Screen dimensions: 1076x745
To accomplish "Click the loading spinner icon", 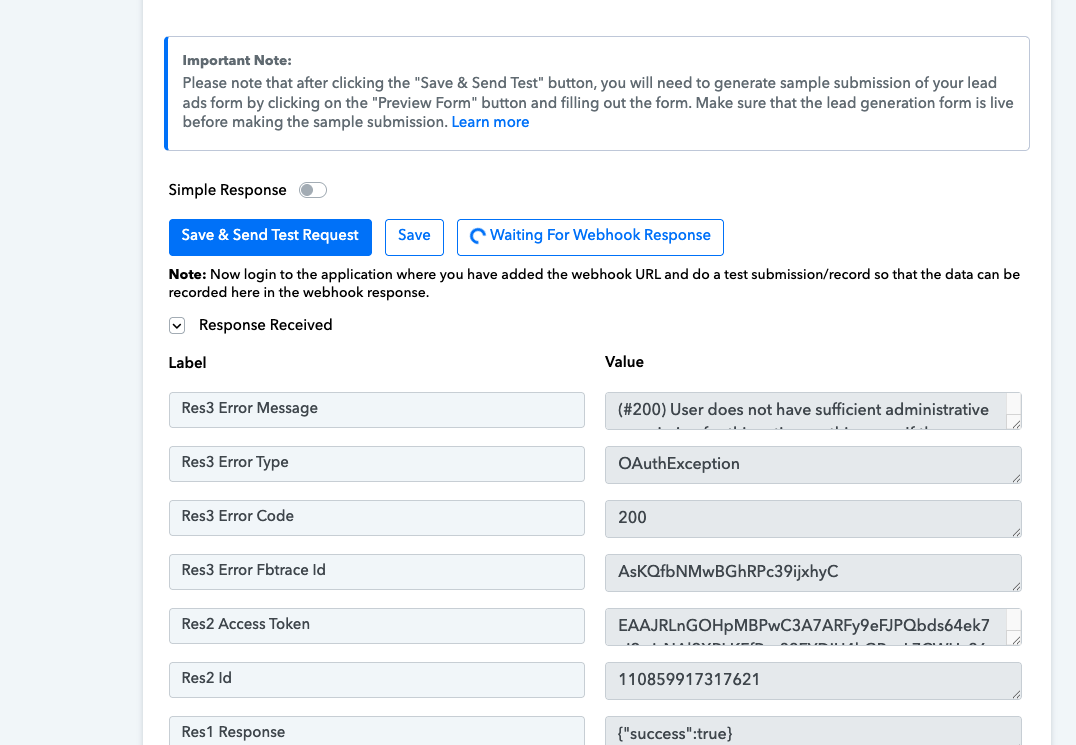I will (478, 237).
